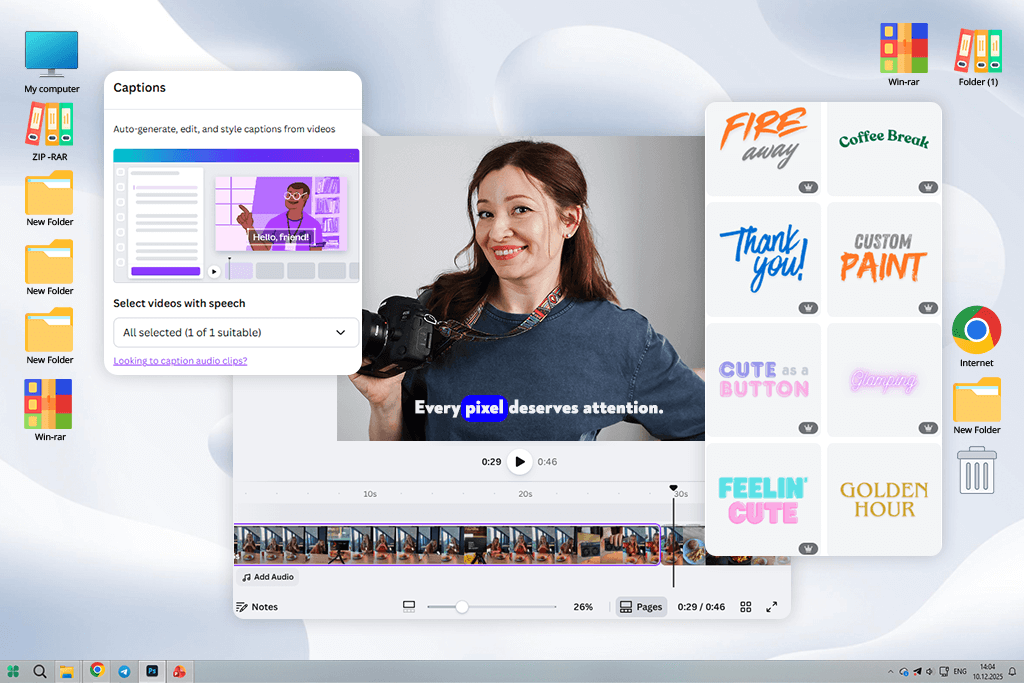Click the notification bell in system tray
This screenshot has width=1024, height=683.
tap(1012, 671)
